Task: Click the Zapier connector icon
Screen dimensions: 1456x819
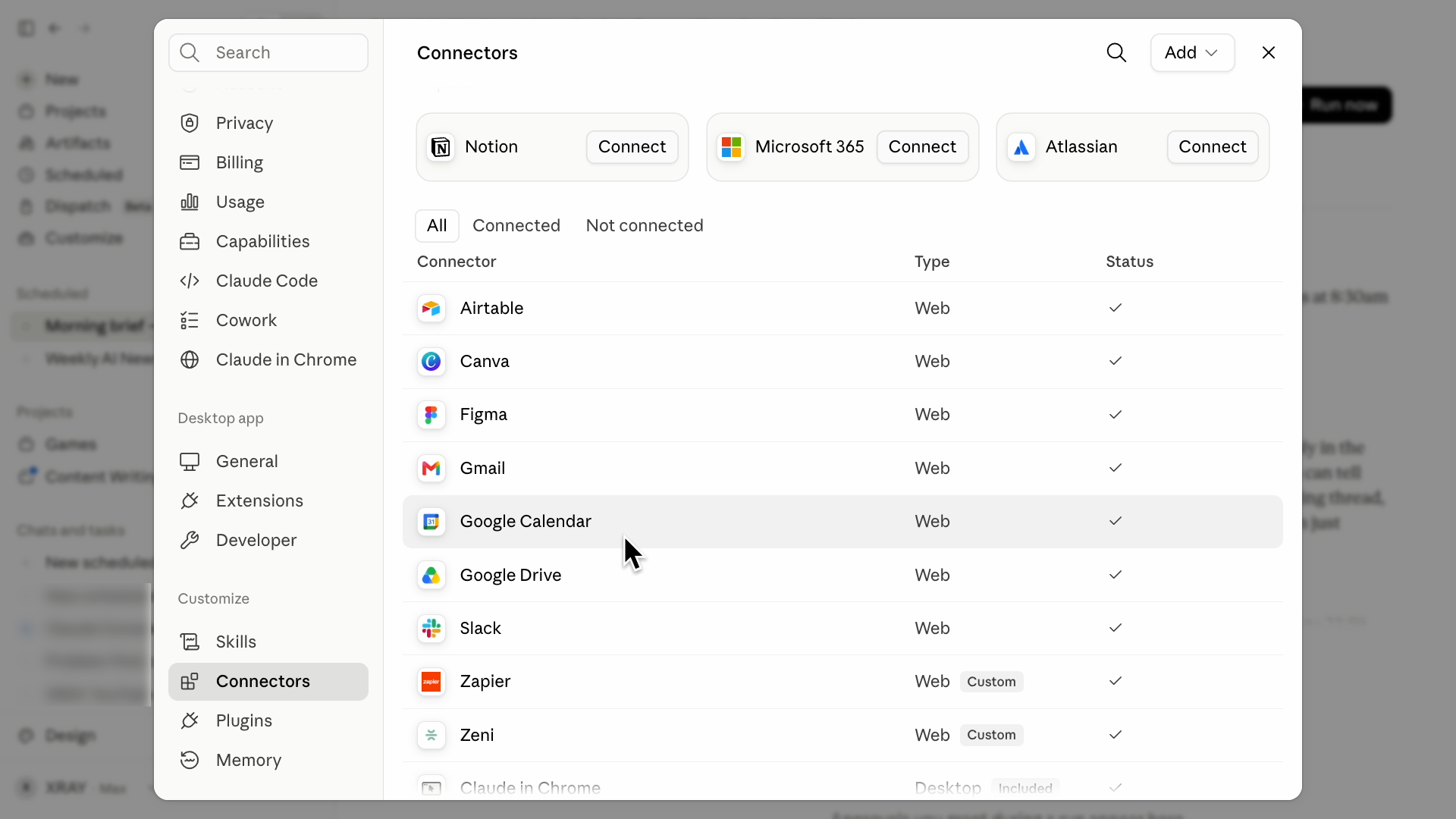Action: 431,682
